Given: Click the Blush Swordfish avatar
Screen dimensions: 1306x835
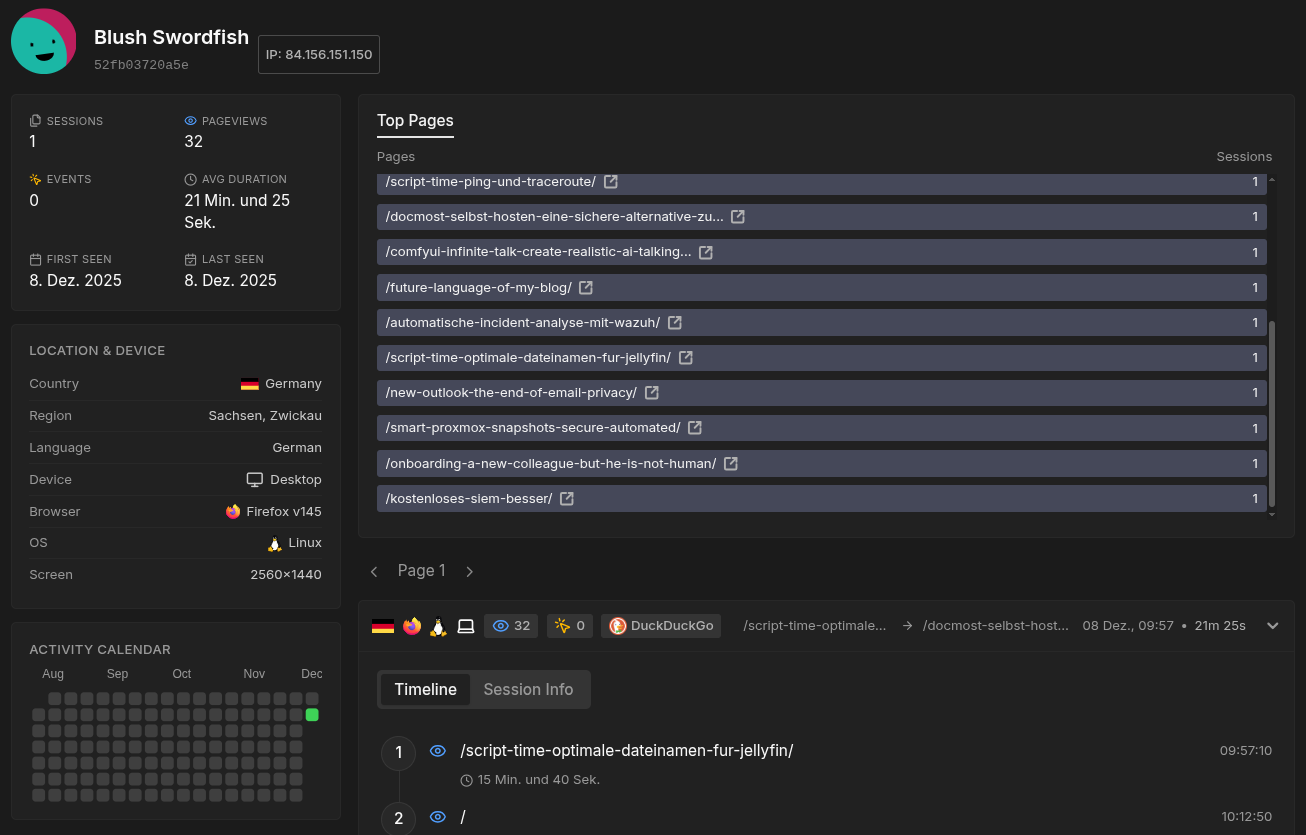Looking at the screenshot, I should click(44, 42).
